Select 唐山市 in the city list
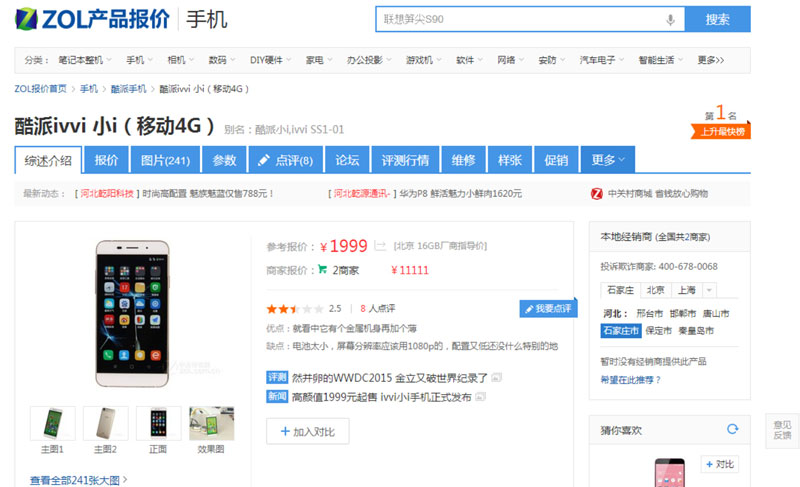800x487 pixels. pyautogui.click(x=716, y=314)
